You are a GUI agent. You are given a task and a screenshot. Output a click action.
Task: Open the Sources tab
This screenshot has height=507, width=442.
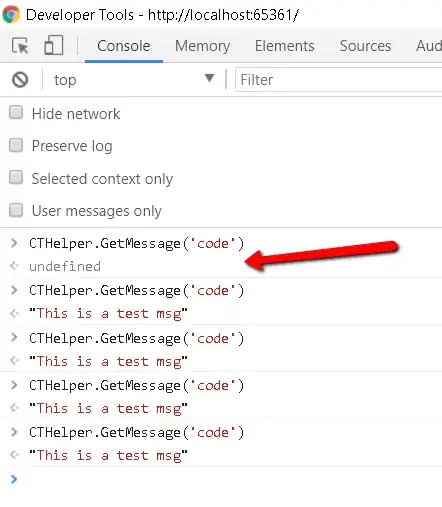365,46
